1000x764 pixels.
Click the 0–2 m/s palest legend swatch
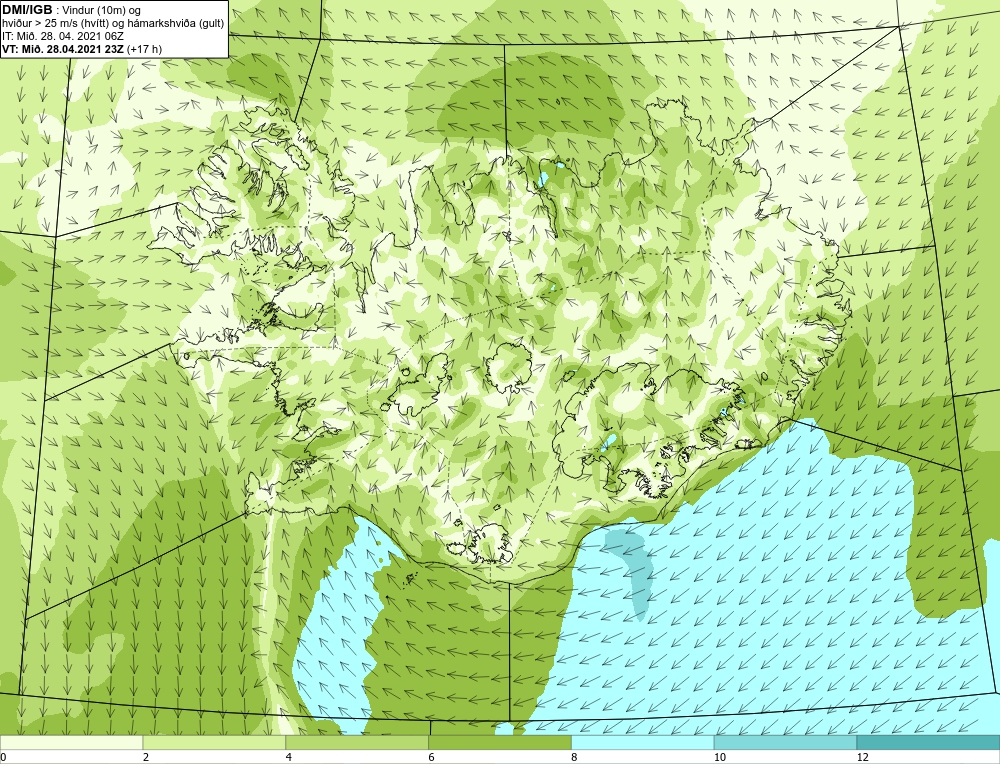[71, 742]
